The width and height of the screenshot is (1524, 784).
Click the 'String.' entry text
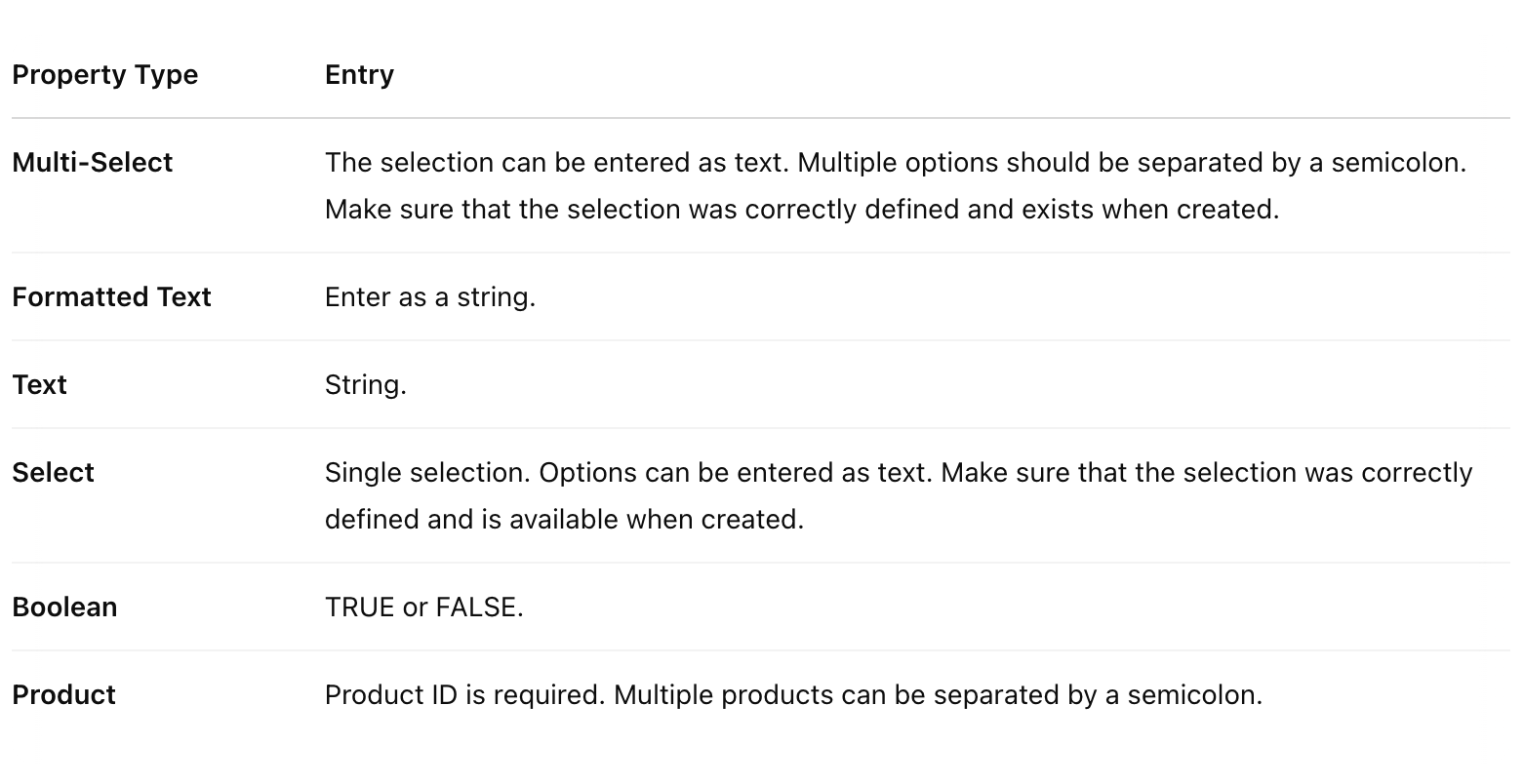coord(365,384)
